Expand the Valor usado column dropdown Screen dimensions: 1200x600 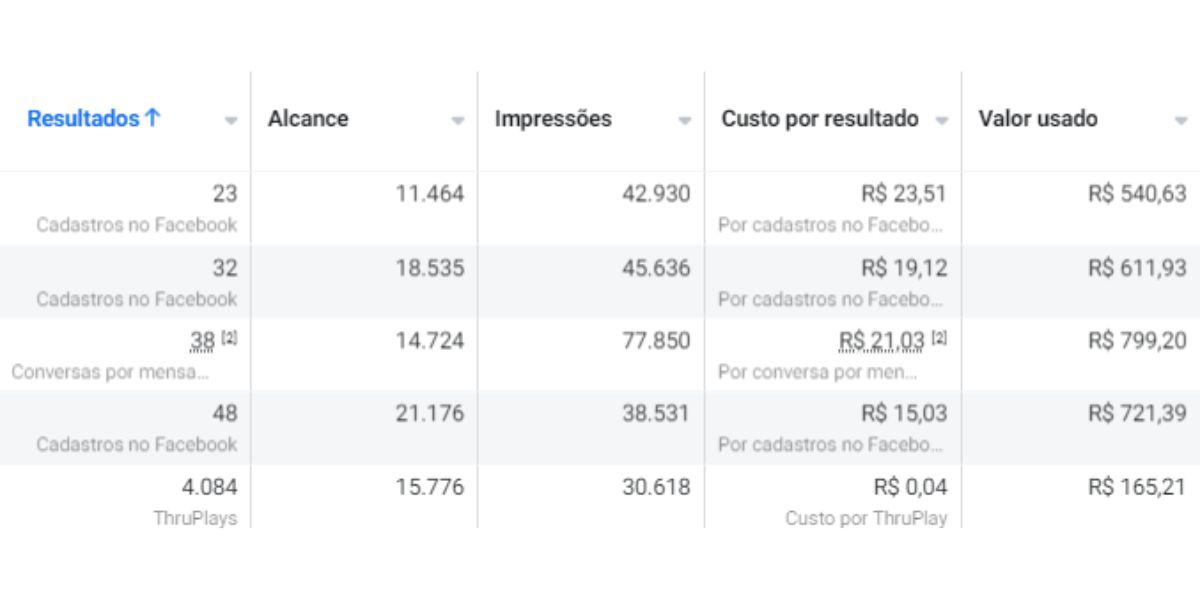click(x=1180, y=121)
